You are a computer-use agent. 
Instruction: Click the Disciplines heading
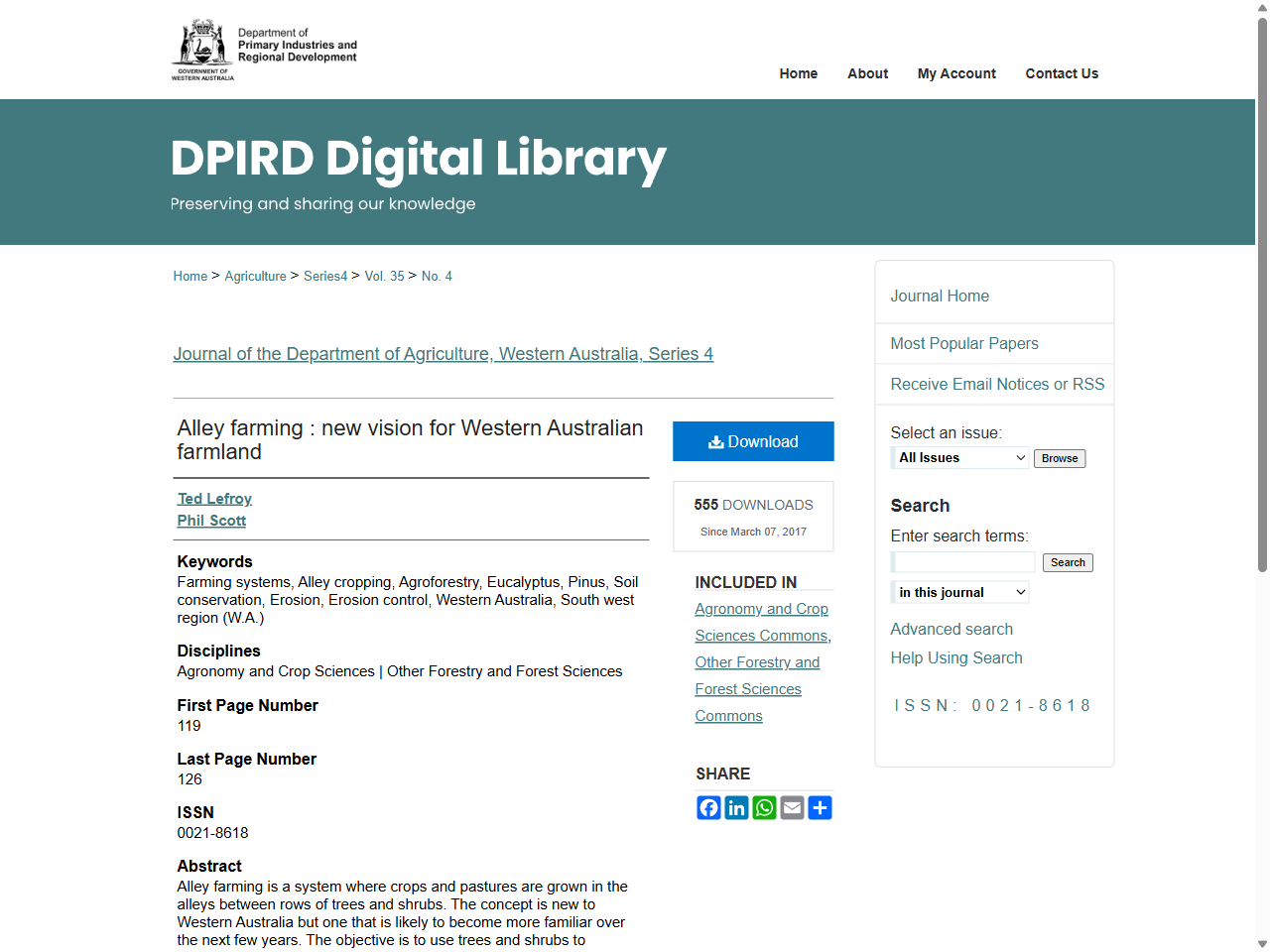[218, 651]
